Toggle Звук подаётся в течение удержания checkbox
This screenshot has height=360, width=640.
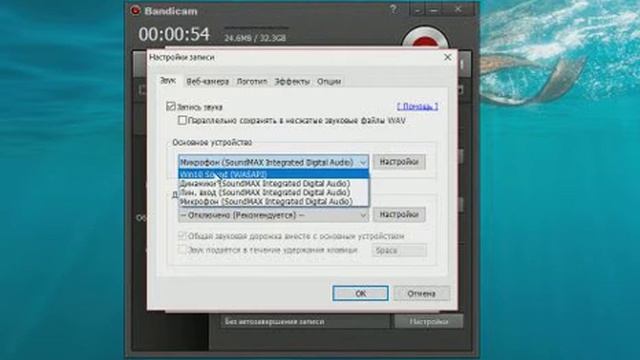(x=182, y=249)
